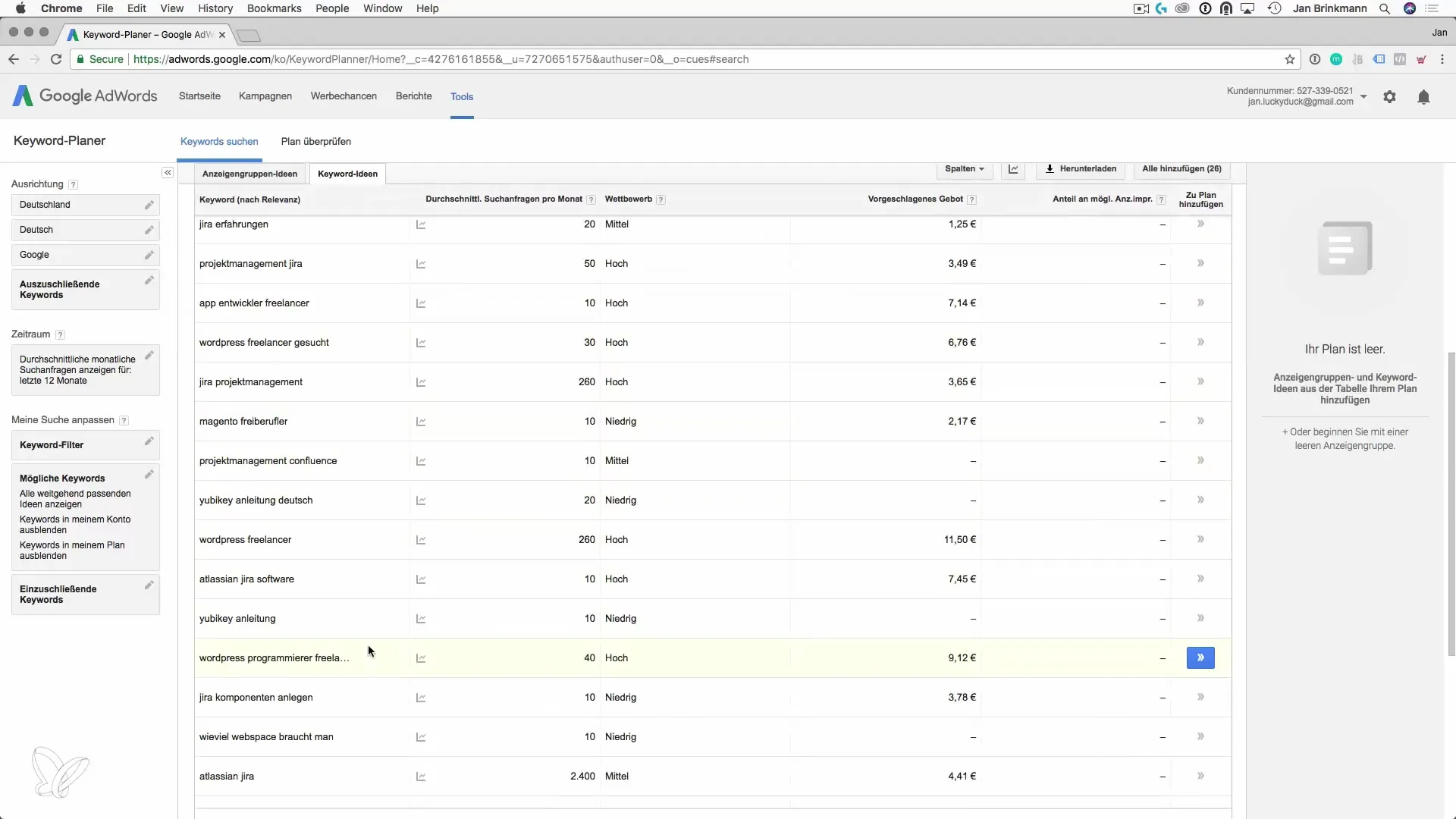1456x819 pixels.
Task: Open the Spalten columns dropdown
Action: [x=965, y=169]
